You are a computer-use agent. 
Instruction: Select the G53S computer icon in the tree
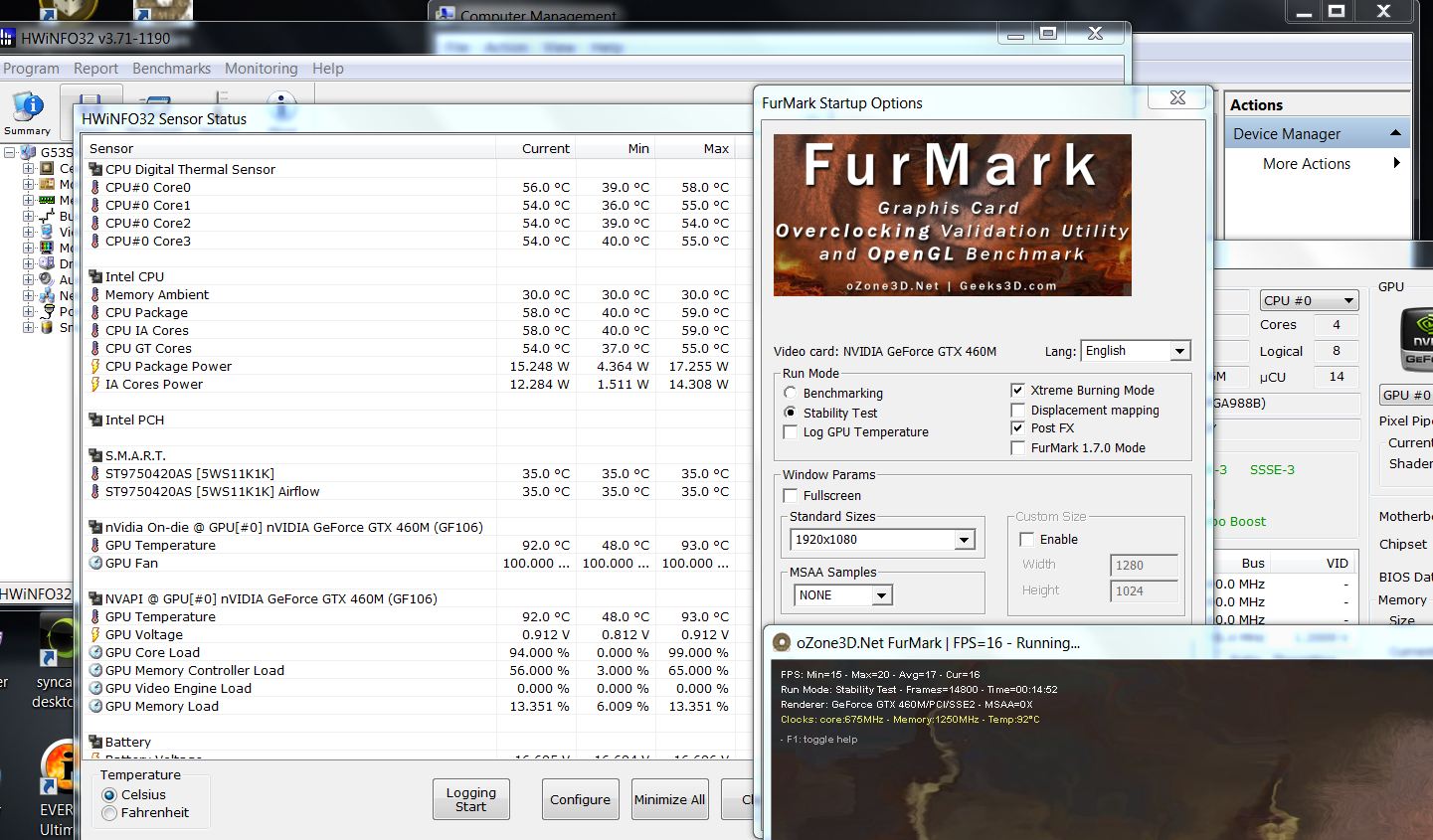[29, 152]
